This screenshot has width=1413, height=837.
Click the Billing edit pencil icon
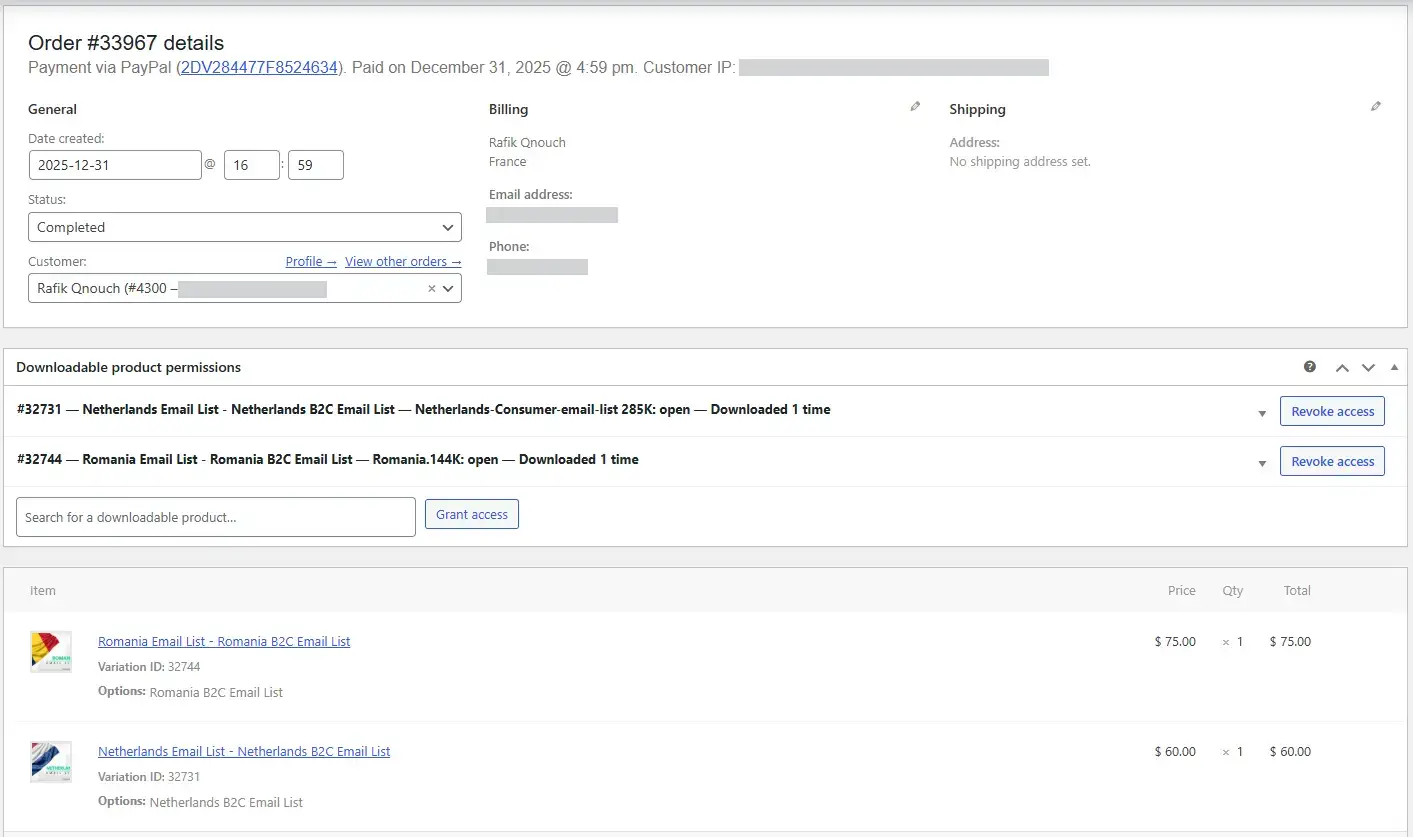(915, 106)
